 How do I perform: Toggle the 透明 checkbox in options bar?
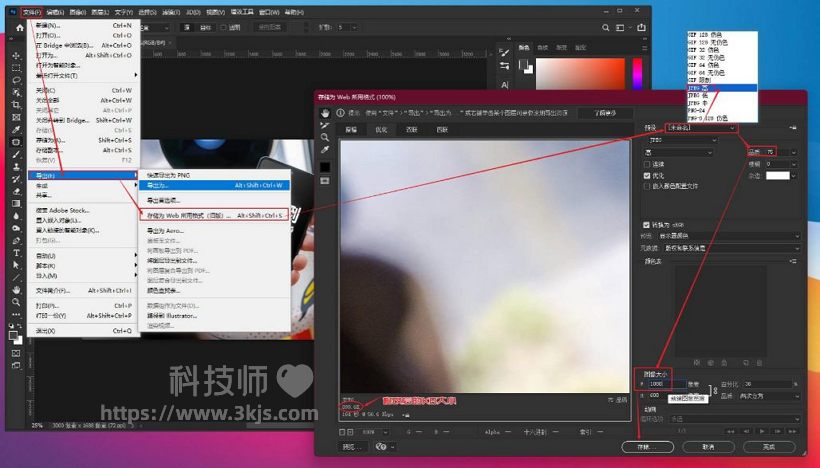pos(224,28)
